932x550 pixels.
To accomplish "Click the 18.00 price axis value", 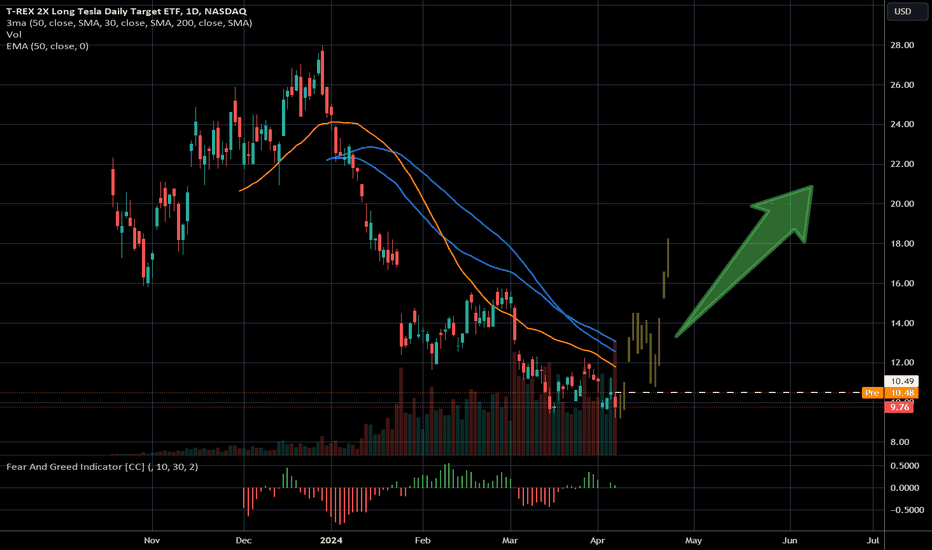I will [x=902, y=244].
